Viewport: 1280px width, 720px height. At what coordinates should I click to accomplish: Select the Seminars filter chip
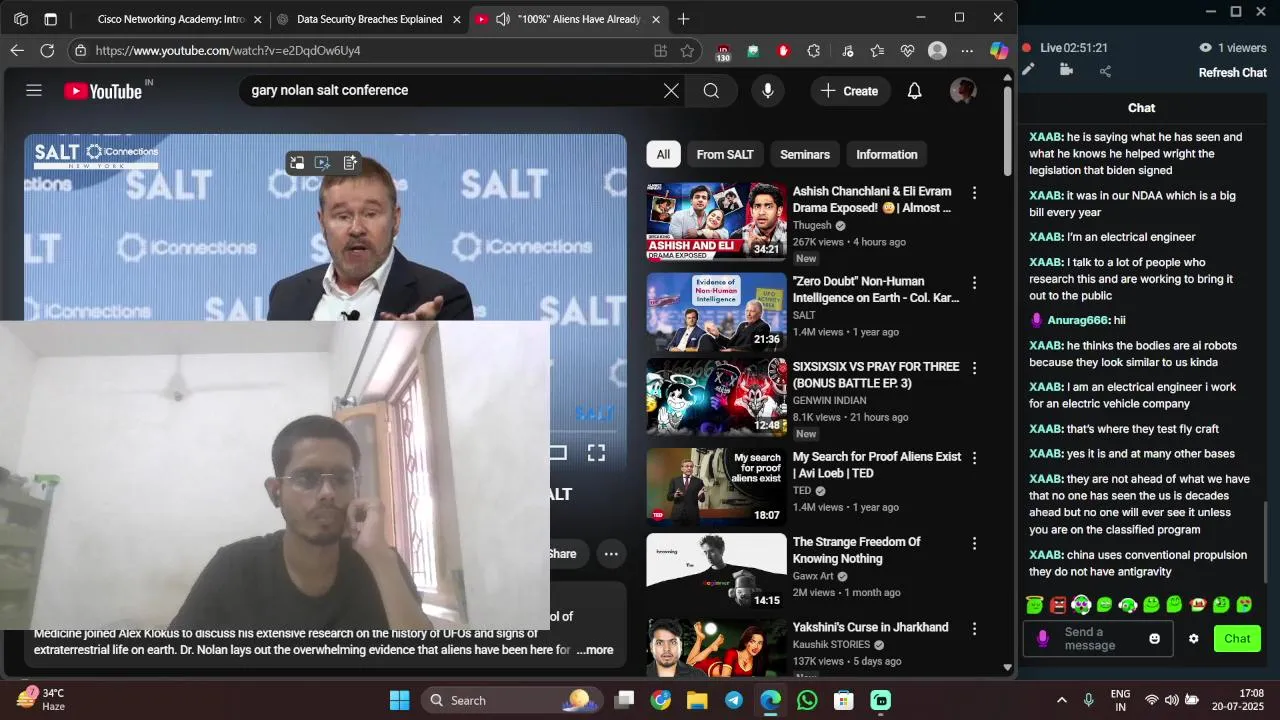tap(805, 154)
